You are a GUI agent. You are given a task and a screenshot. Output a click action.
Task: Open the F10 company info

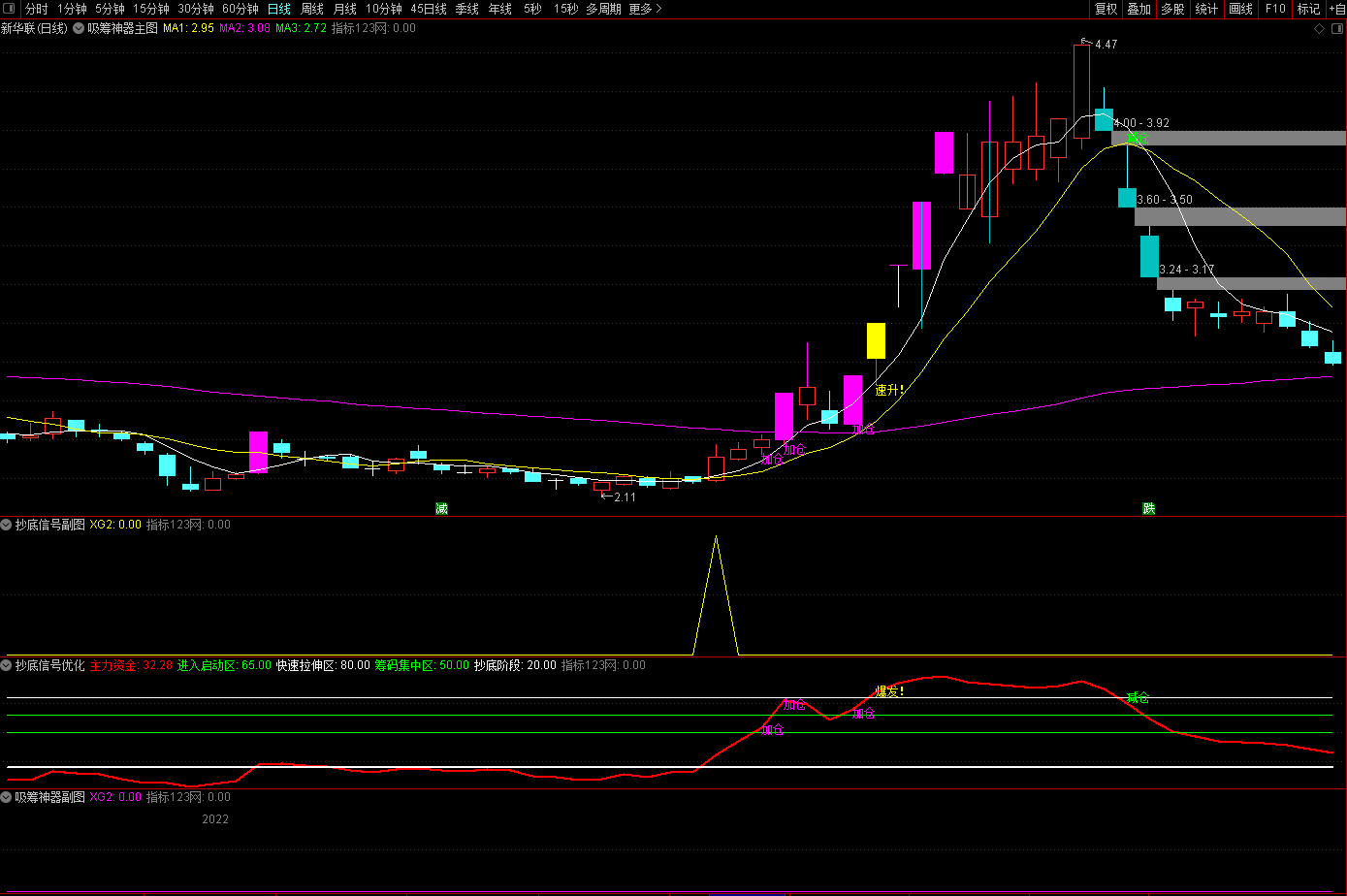point(1274,9)
